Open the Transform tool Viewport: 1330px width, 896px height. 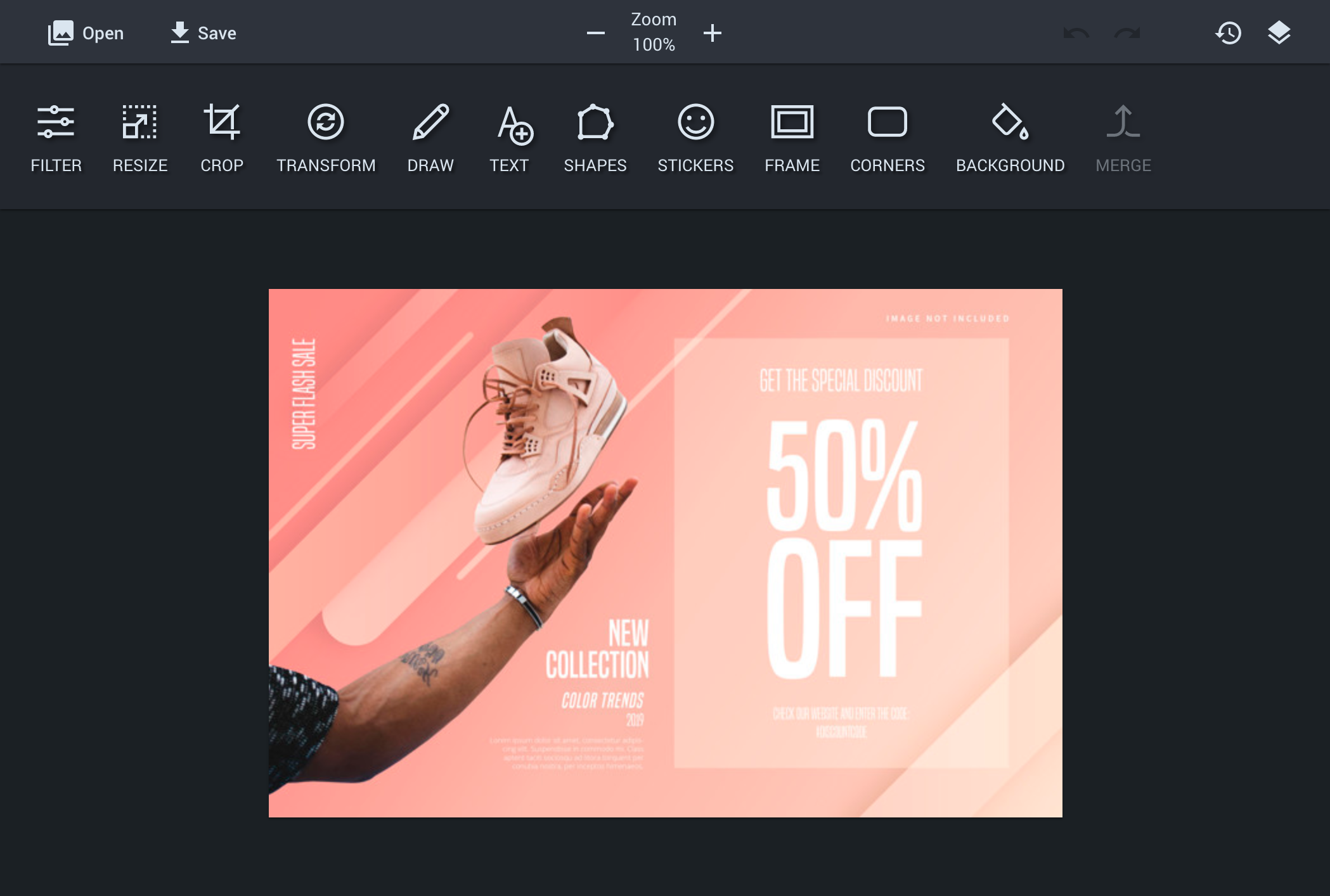(326, 136)
